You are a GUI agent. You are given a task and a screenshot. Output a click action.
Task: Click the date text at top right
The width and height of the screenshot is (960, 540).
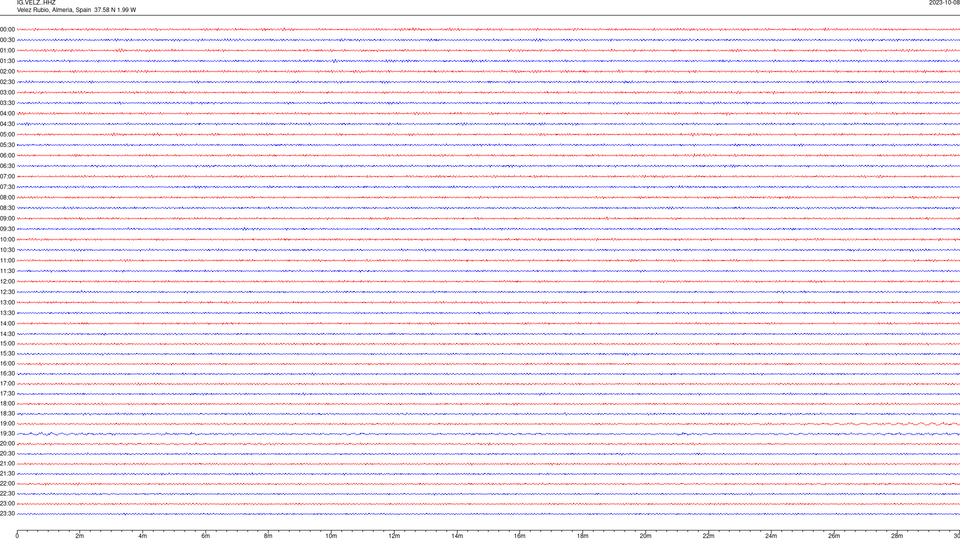tap(944, 2)
